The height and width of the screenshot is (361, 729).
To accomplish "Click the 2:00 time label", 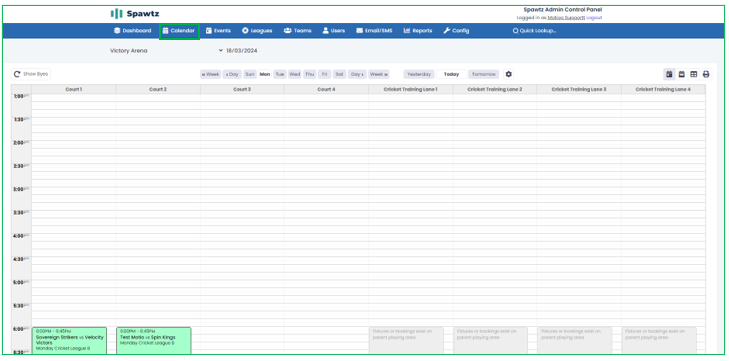I will (x=21, y=143).
